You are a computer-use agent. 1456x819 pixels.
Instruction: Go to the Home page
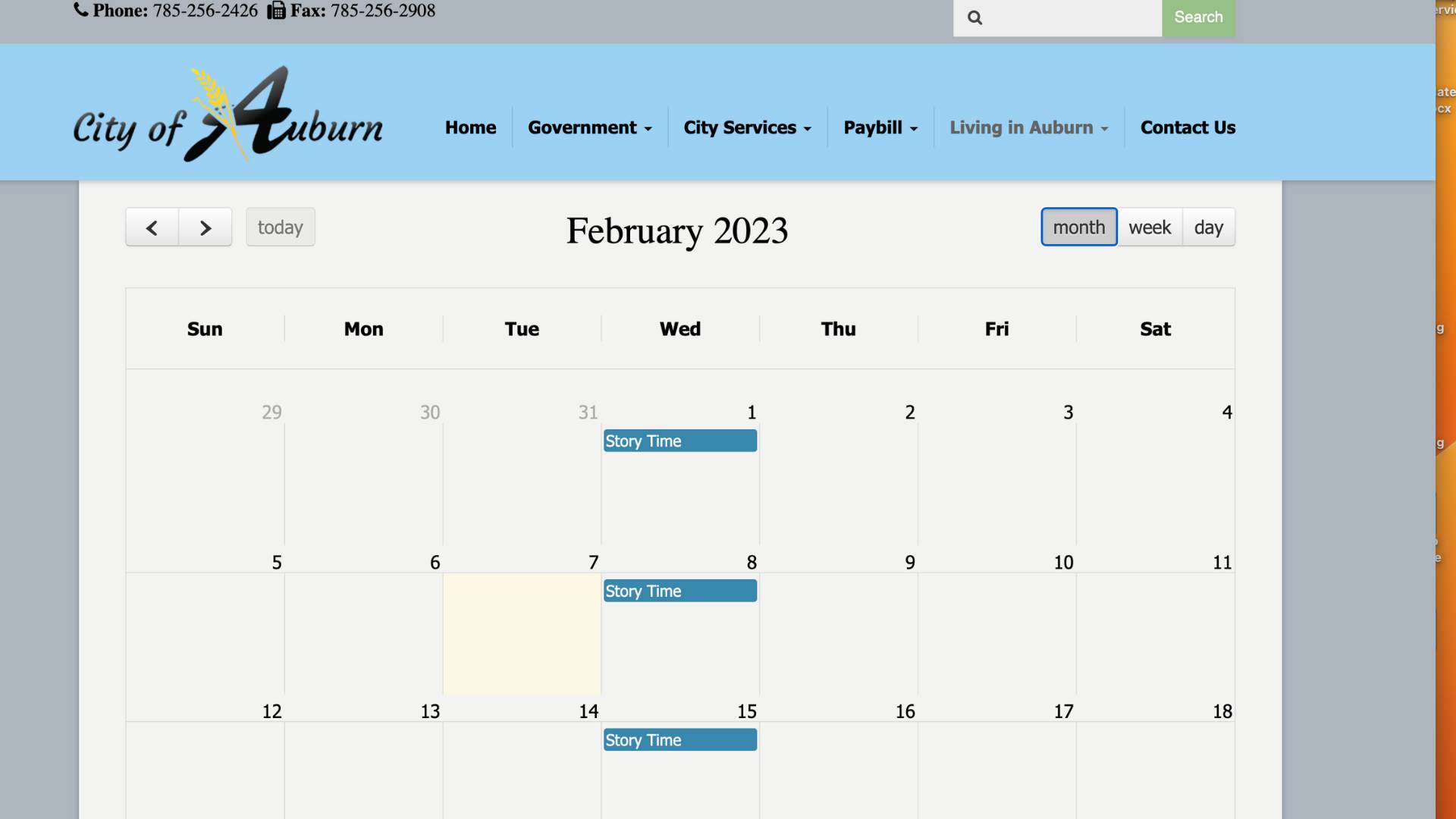(470, 127)
